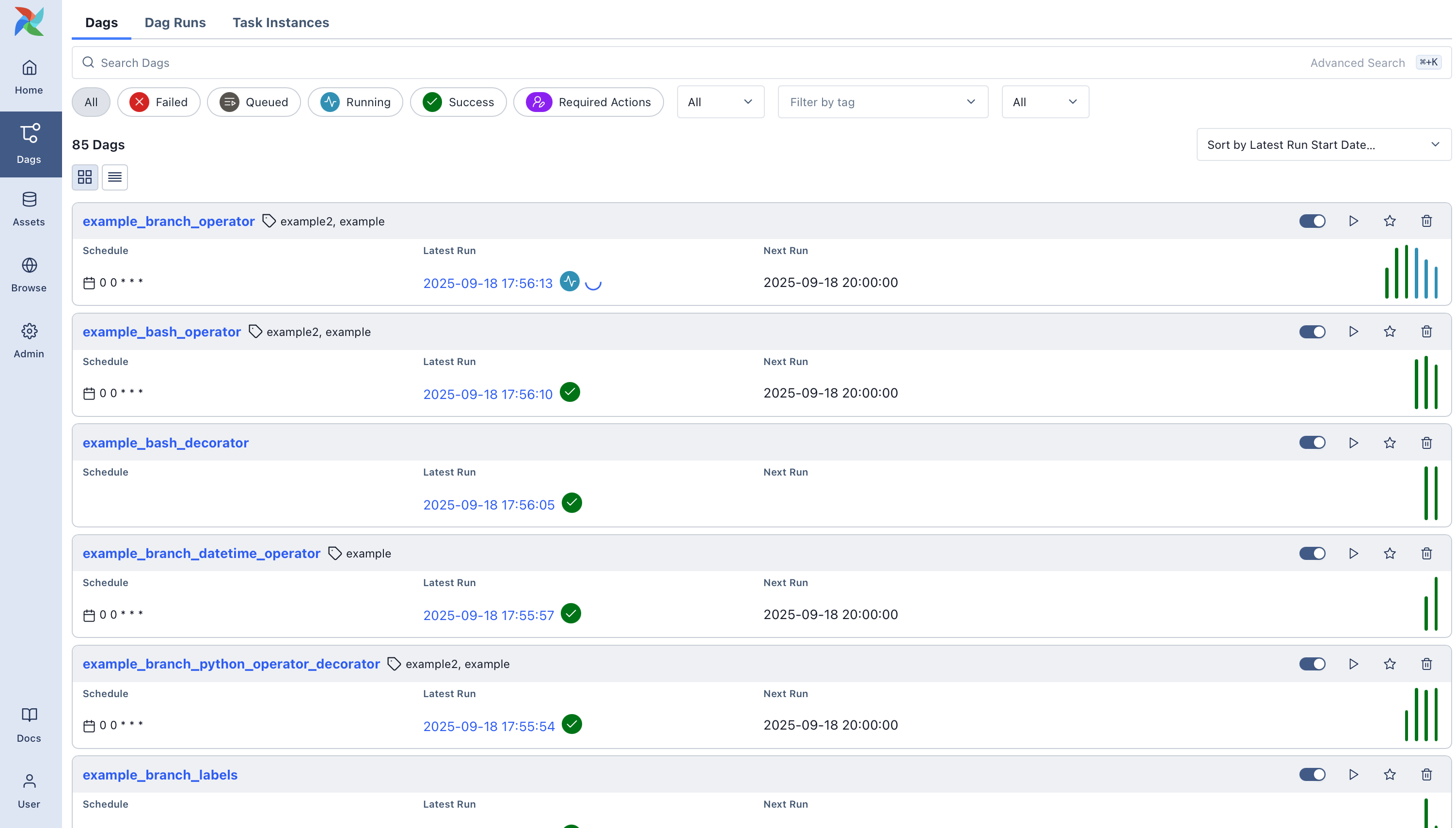Image resolution: width=1456 pixels, height=828 pixels.
Task: Open the Sort by Latest Run dropdown
Action: pyautogui.click(x=1323, y=144)
